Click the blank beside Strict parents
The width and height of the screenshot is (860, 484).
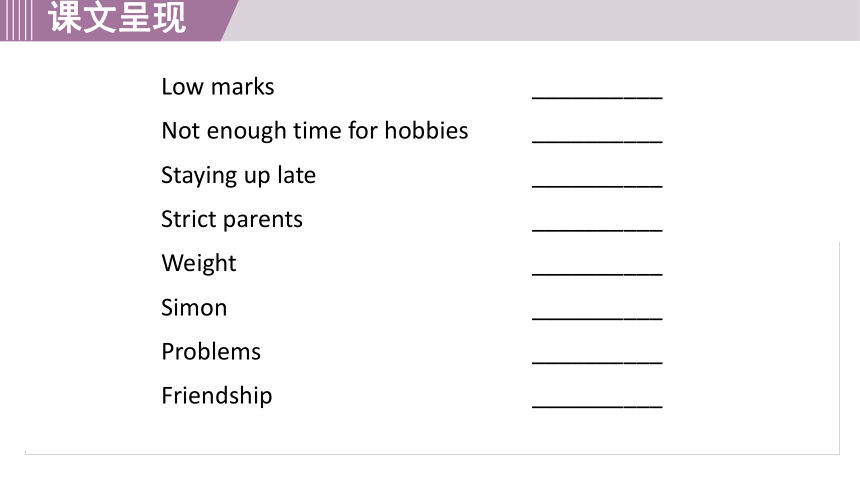click(597, 223)
